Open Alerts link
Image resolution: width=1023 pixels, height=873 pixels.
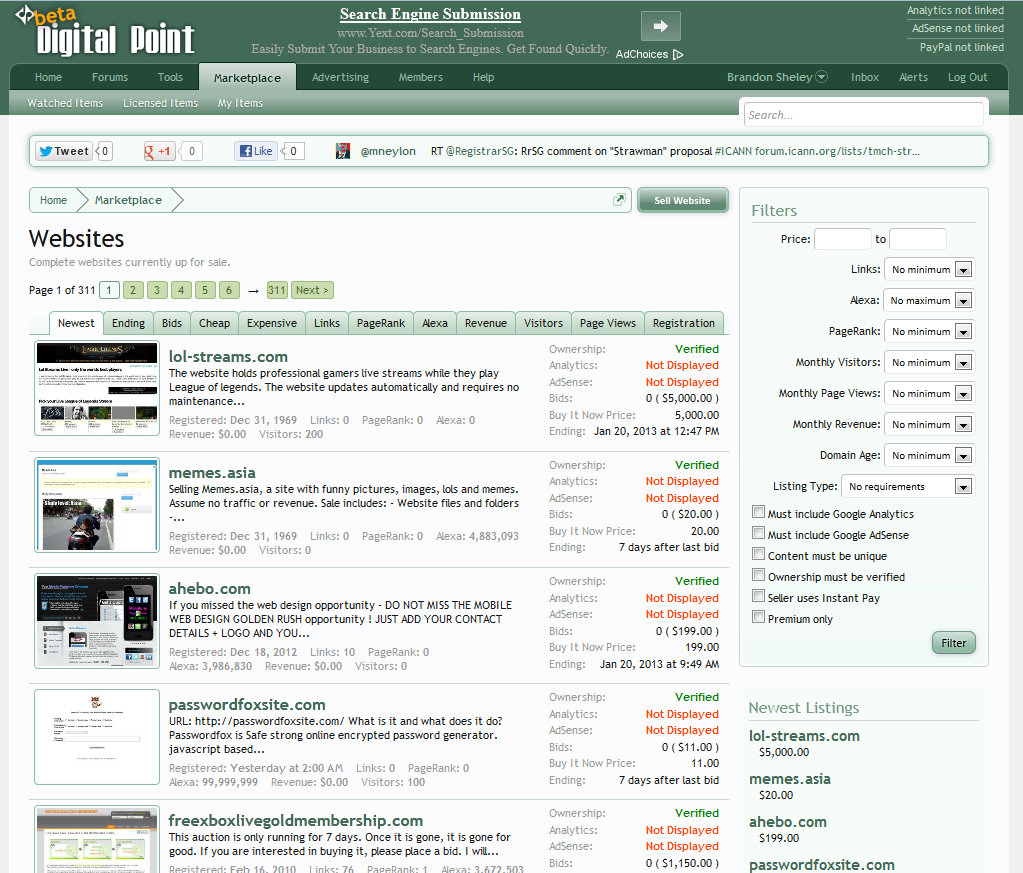913,77
